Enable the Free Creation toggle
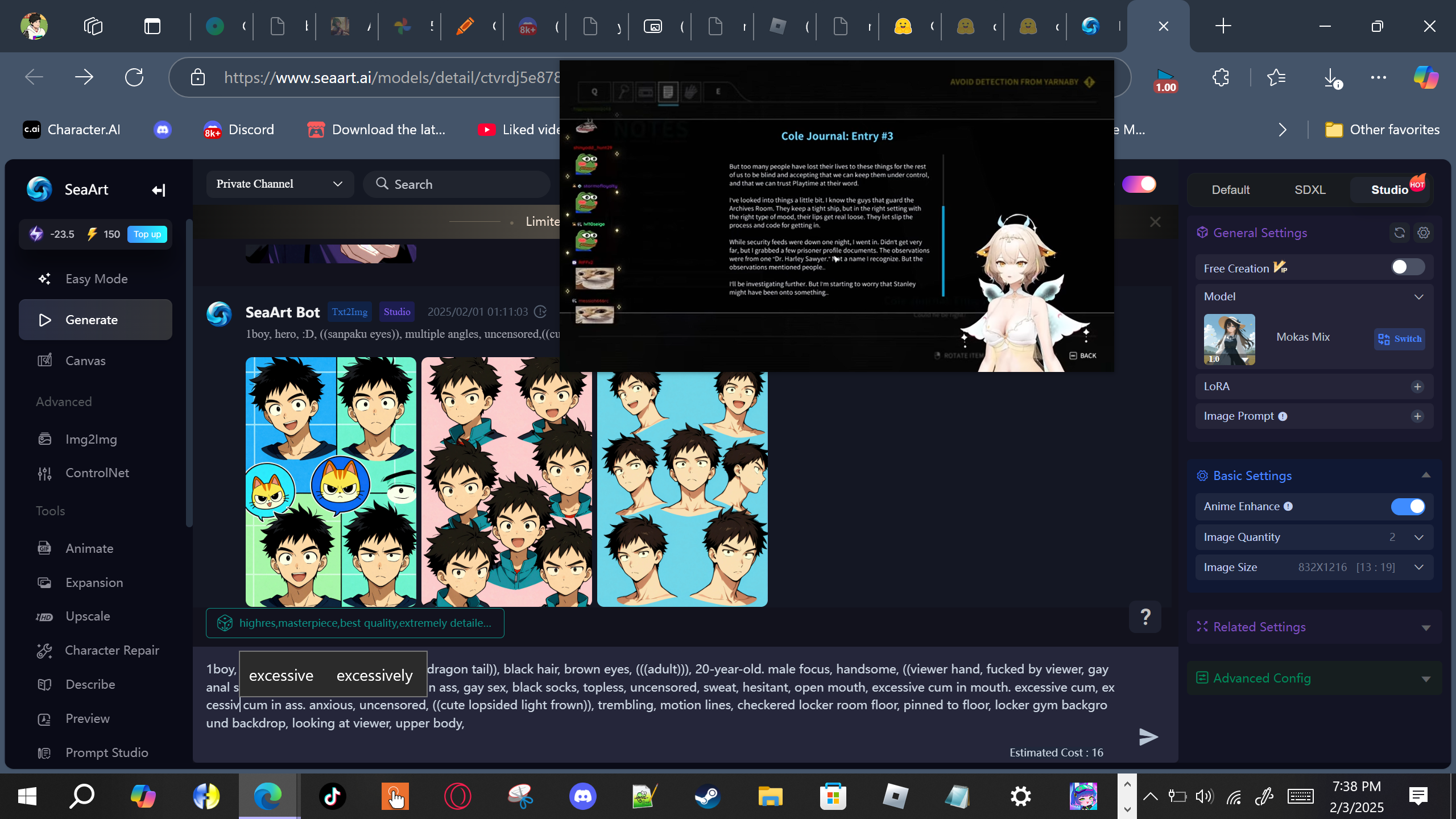Screen dimensions: 1456x819 coord(1407,267)
